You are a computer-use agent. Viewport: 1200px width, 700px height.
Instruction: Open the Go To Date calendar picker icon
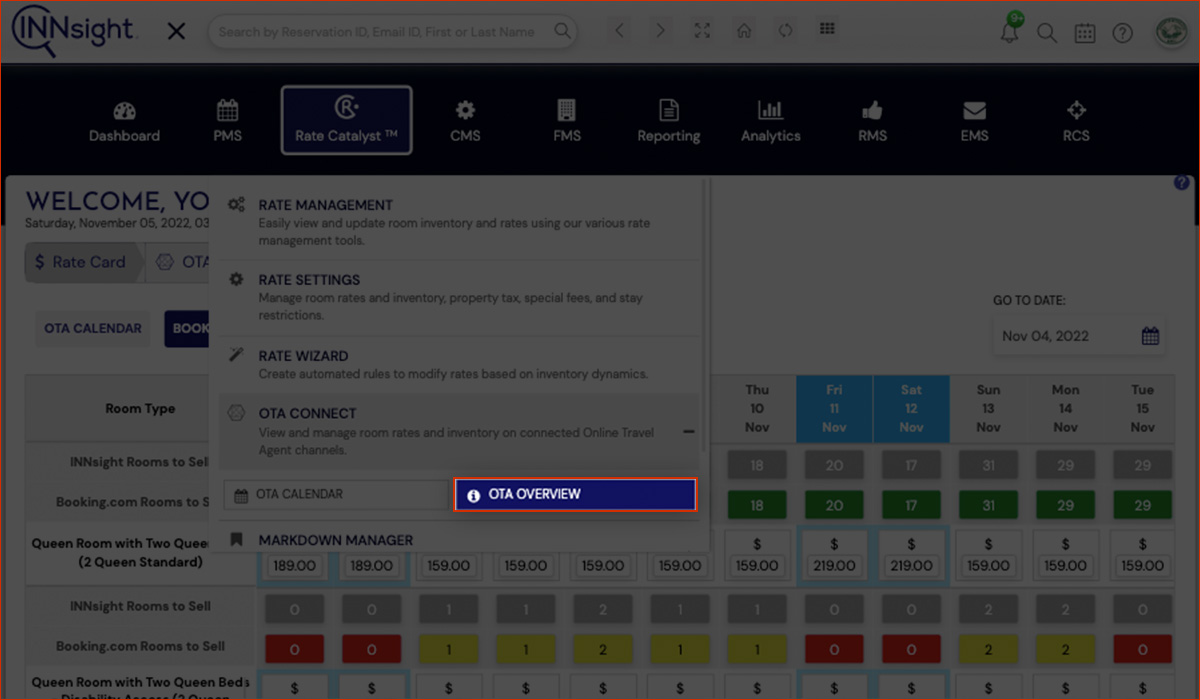[1150, 336]
